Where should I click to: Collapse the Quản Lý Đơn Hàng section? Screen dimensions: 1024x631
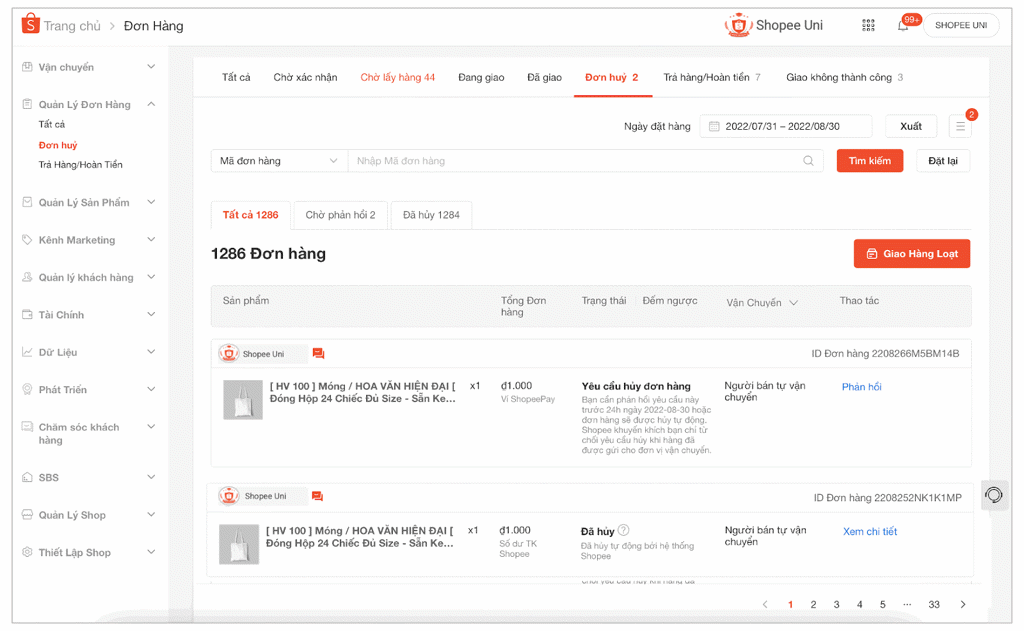coord(151,104)
